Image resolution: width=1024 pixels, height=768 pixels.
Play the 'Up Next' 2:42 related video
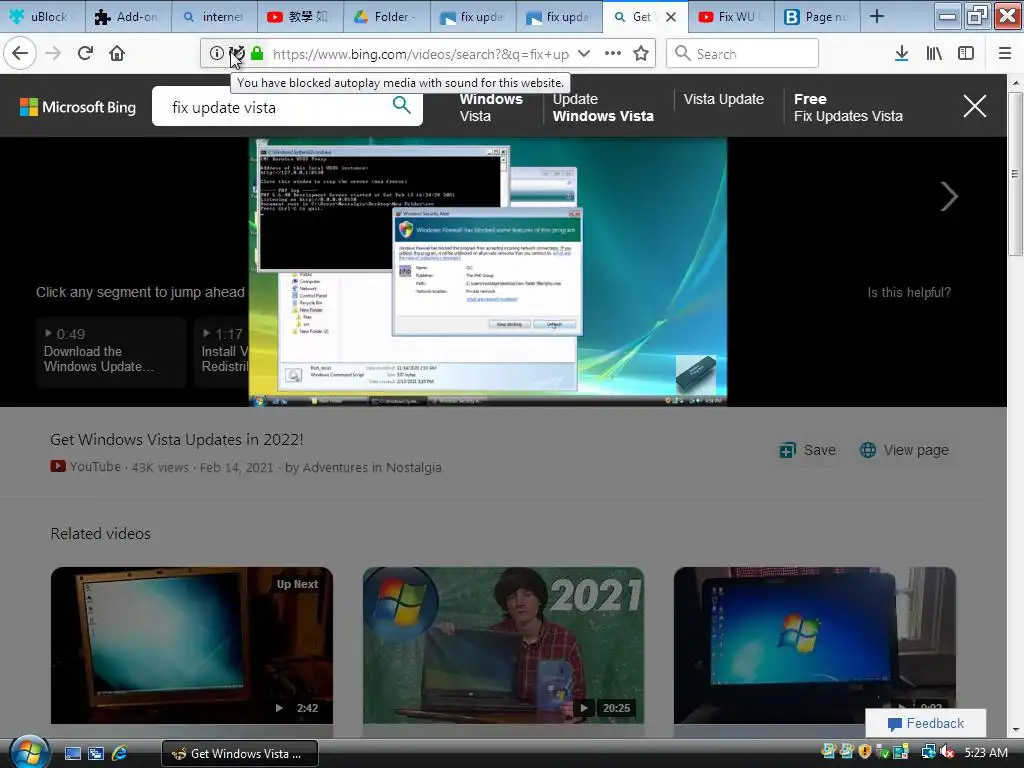pyautogui.click(x=191, y=645)
